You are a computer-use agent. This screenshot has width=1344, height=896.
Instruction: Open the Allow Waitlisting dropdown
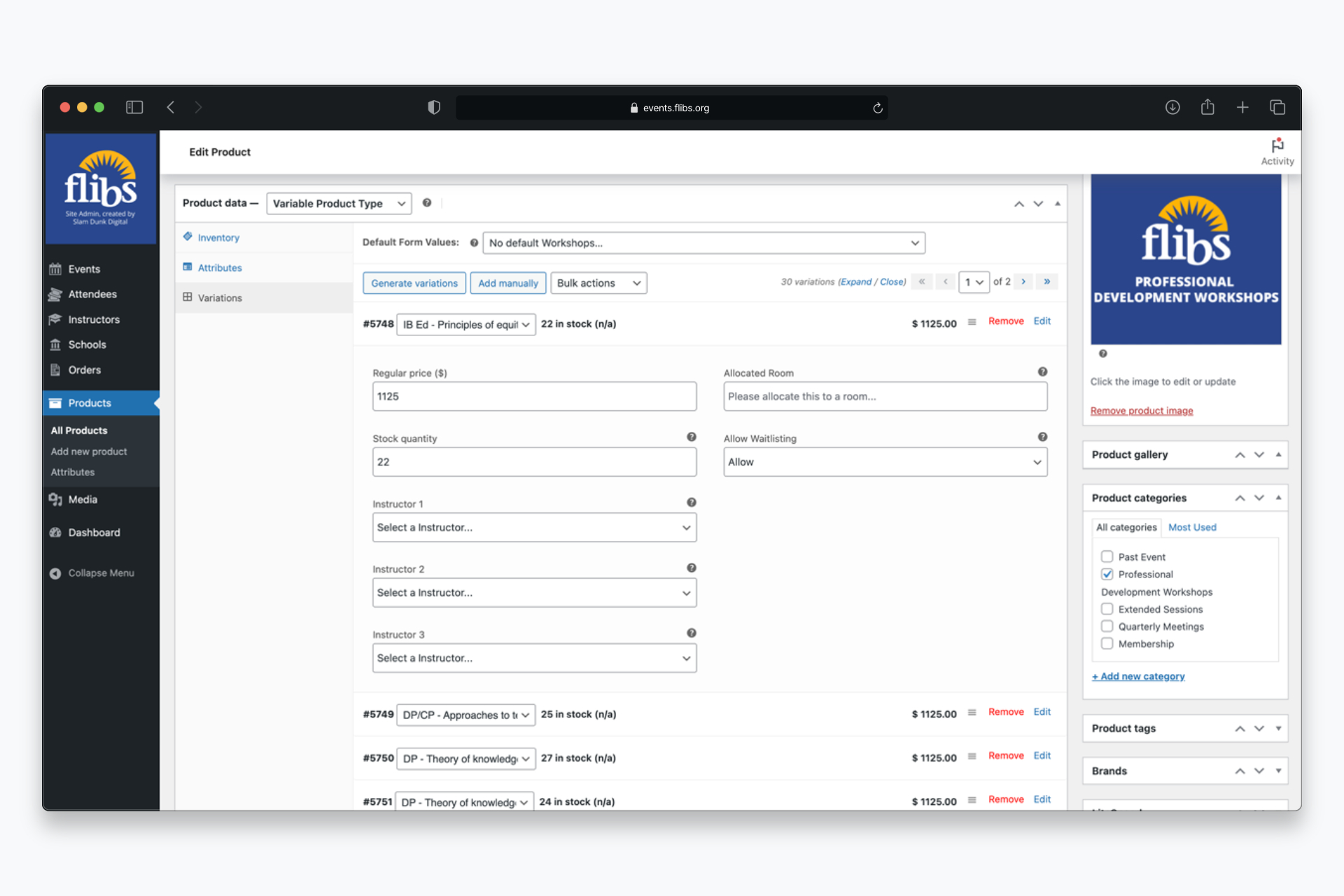tap(885, 462)
